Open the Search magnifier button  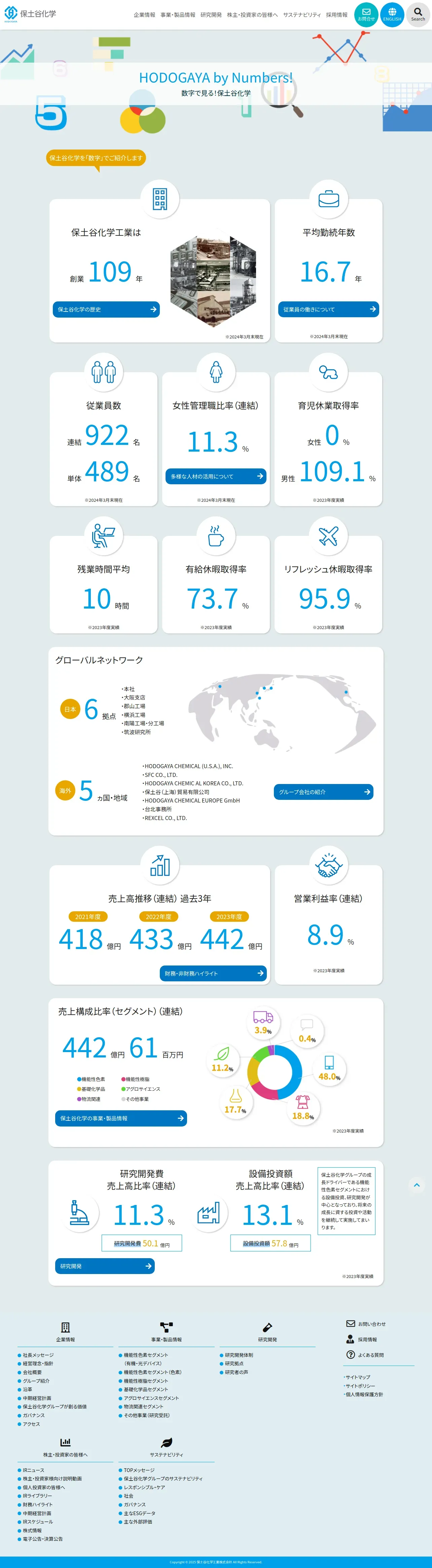(x=418, y=14)
